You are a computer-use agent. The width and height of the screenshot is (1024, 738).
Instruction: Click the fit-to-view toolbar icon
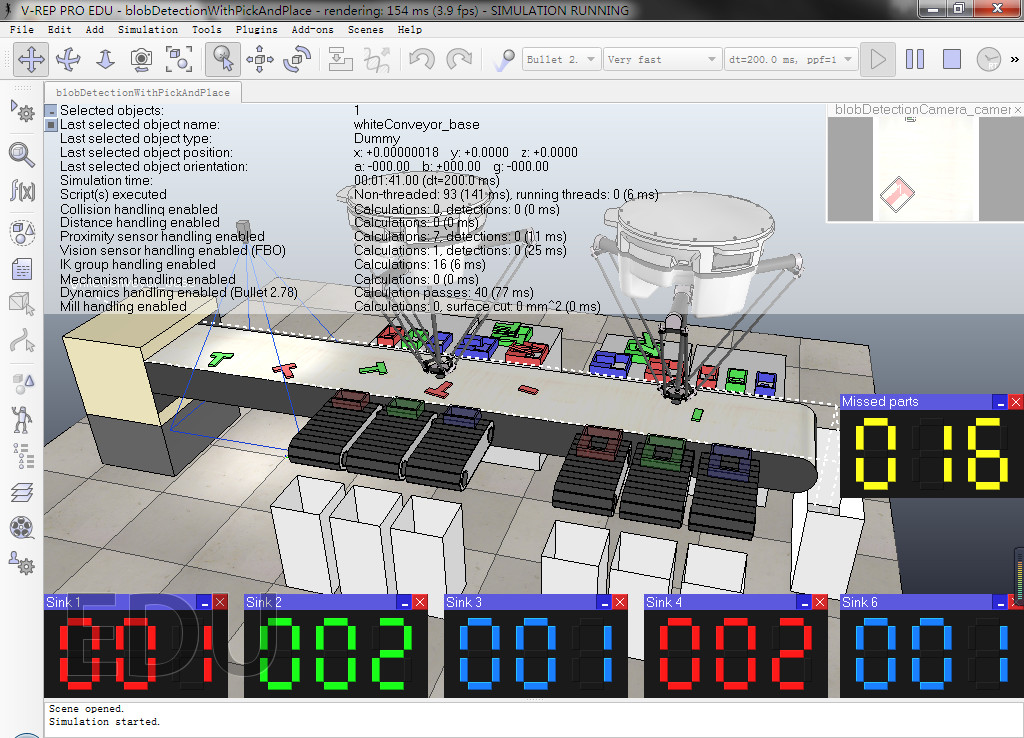click(x=178, y=59)
